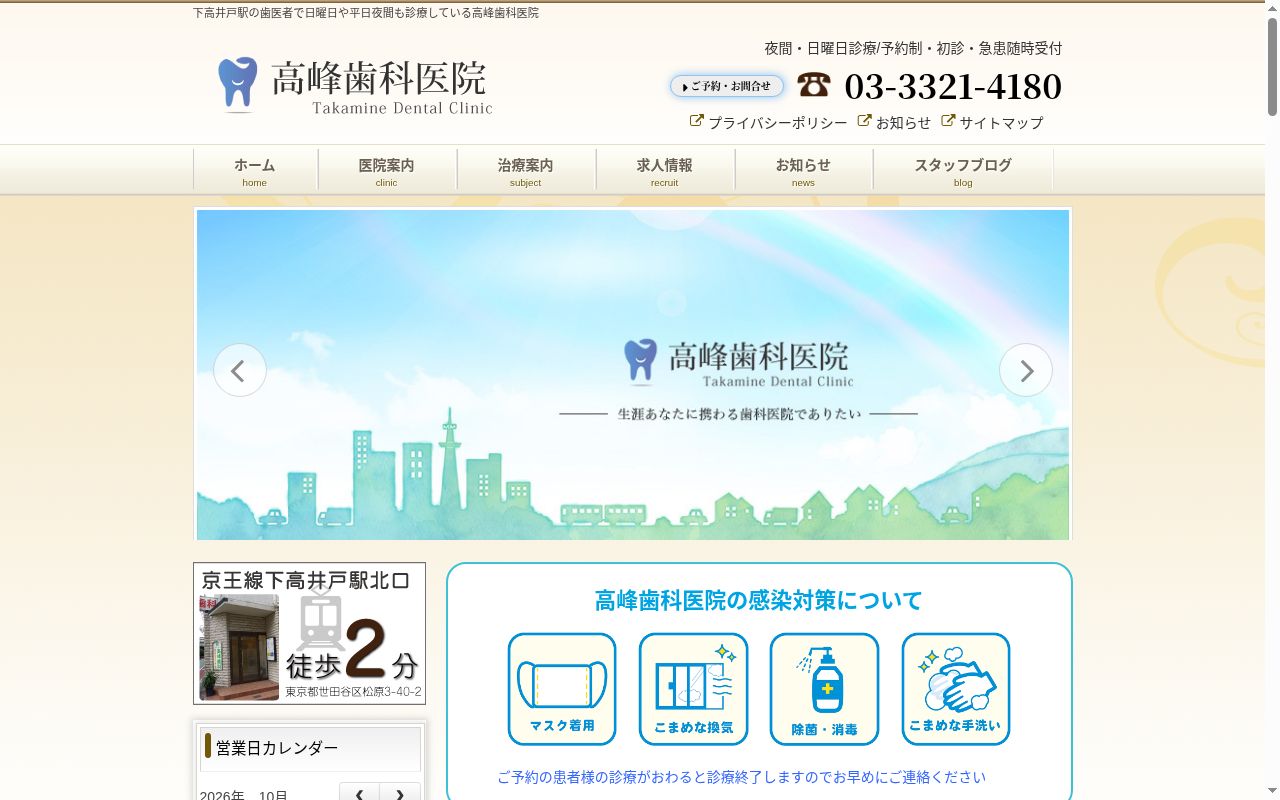Screen dimensions: 1280x800
Task: Click the 除菌・消毒 sanitizer icon
Action: tap(824, 689)
